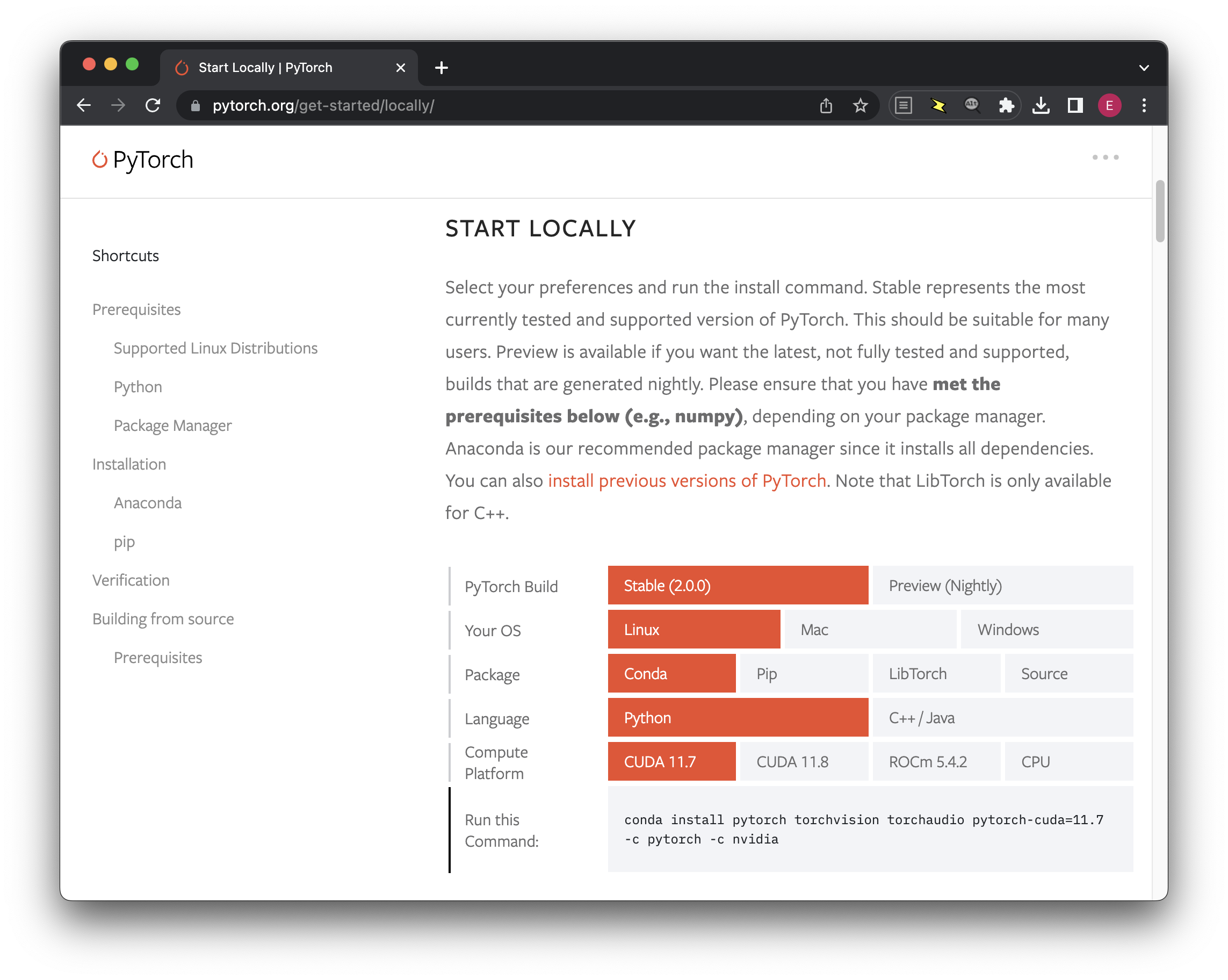Click the yellow arrow extension icon
This screenshot has width=1228, height=980.
click(937, 105)
